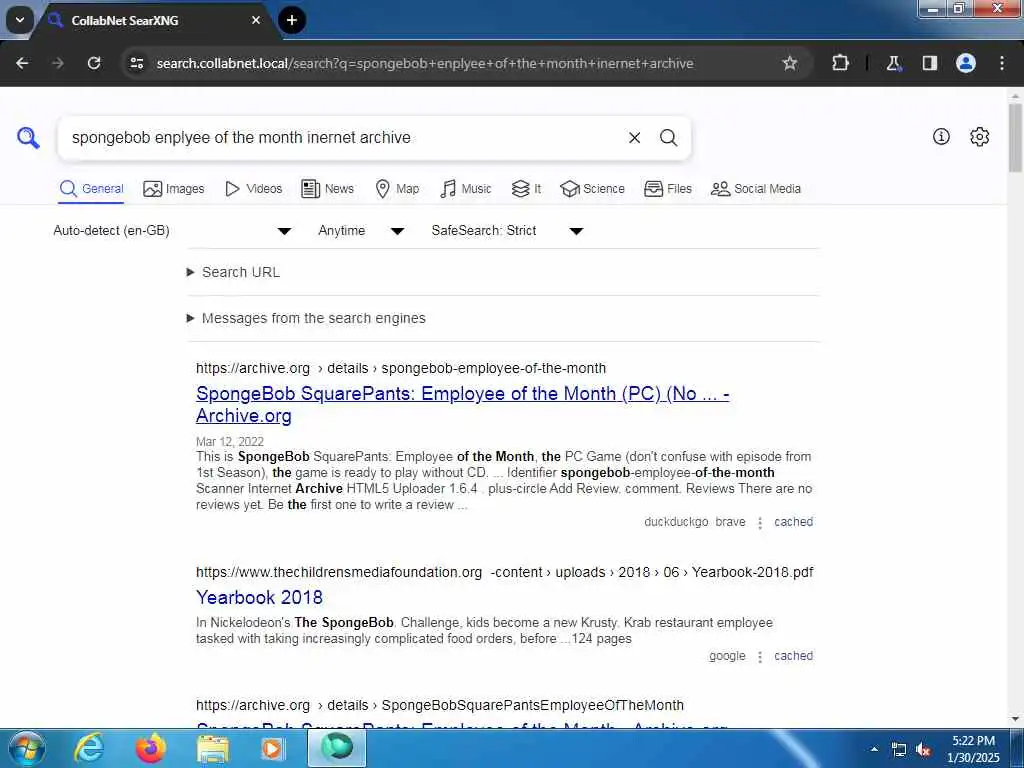Click the browser forward arrow
This screenshot has height=768, width=1024.
pyautogui.click(x=58, y=63)
